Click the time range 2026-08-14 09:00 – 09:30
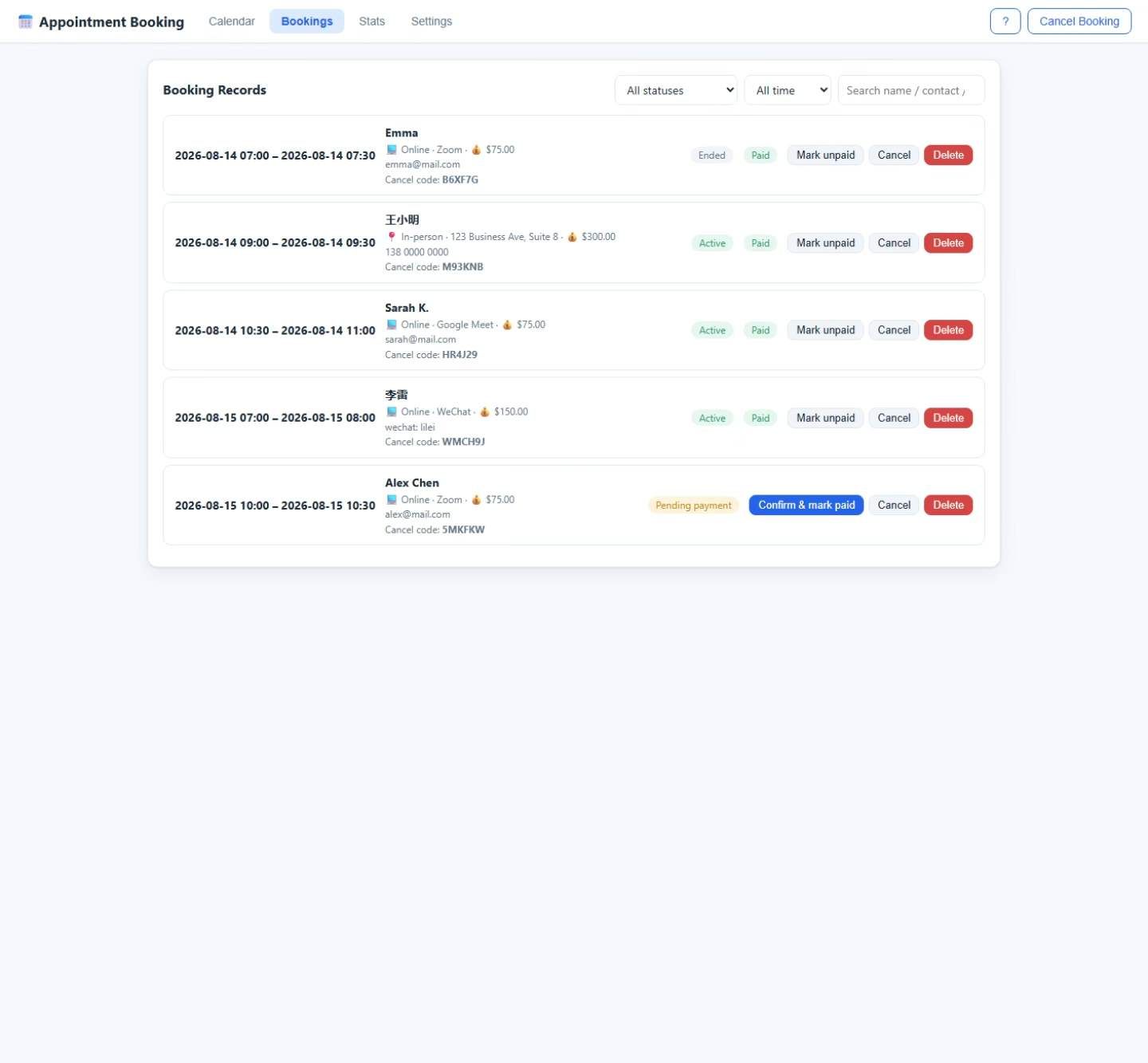Screen dimensions: 1148x1063 [275, 243]
